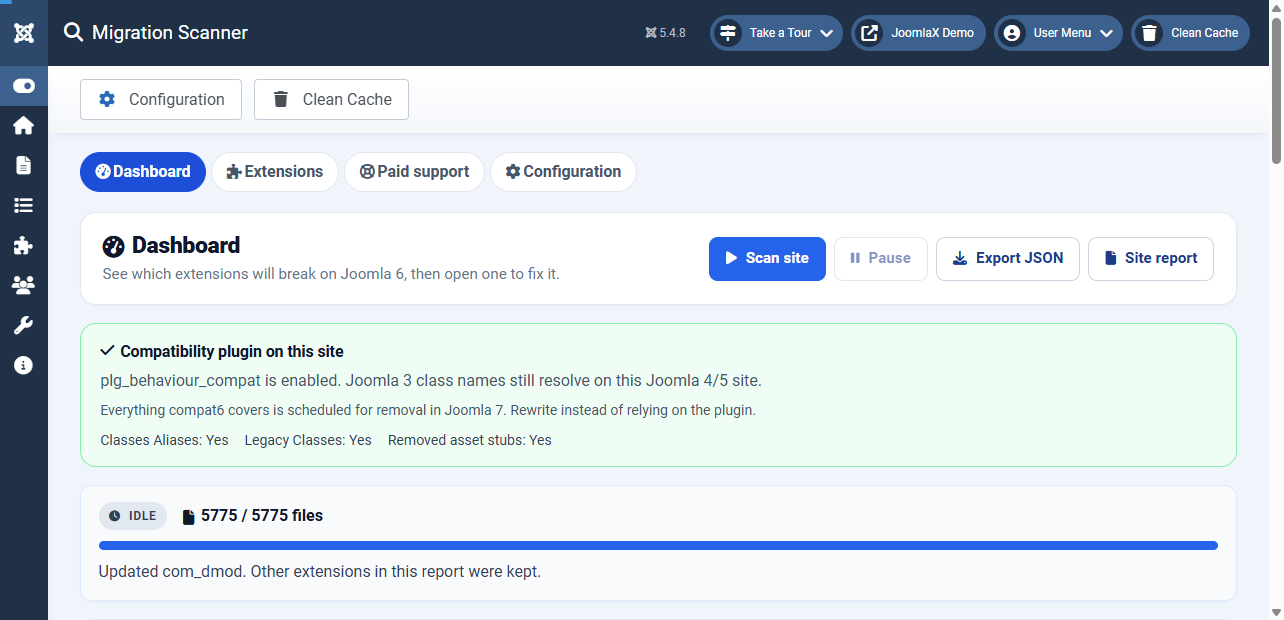Viewport: 1284px width, 620px height.
Task: Open the System wrench sidebar icon
Action: tap(24, 325)
